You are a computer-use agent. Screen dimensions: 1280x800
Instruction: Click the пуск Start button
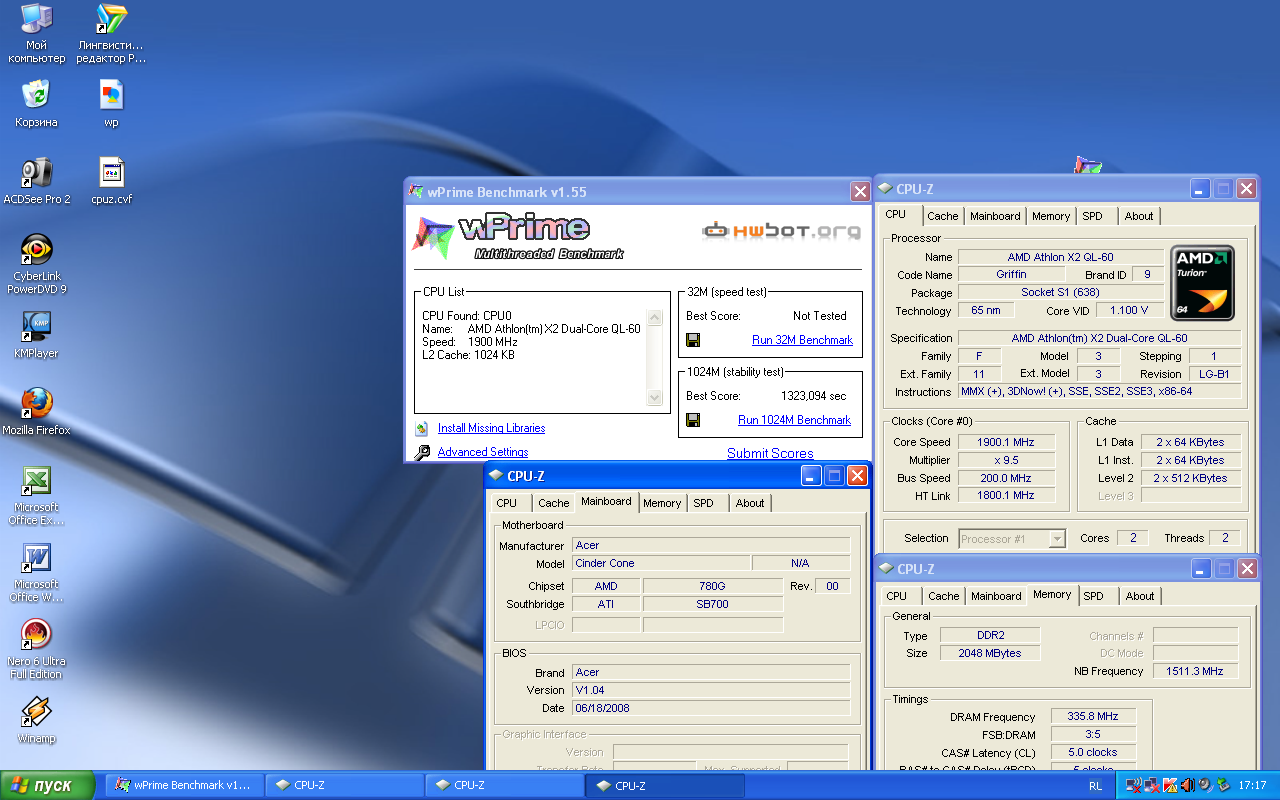48,785
